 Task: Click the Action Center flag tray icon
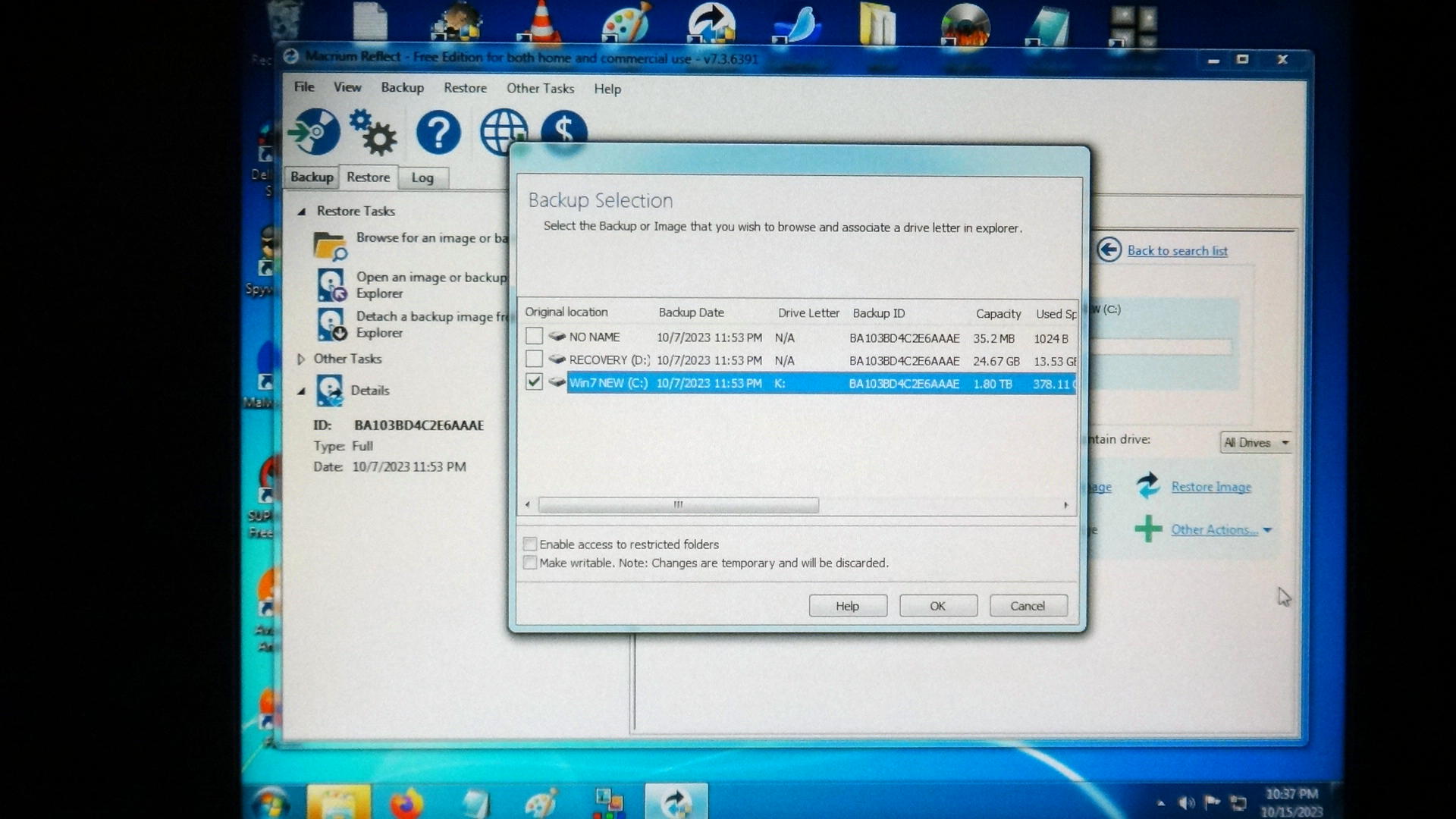tap(1212, 802)
